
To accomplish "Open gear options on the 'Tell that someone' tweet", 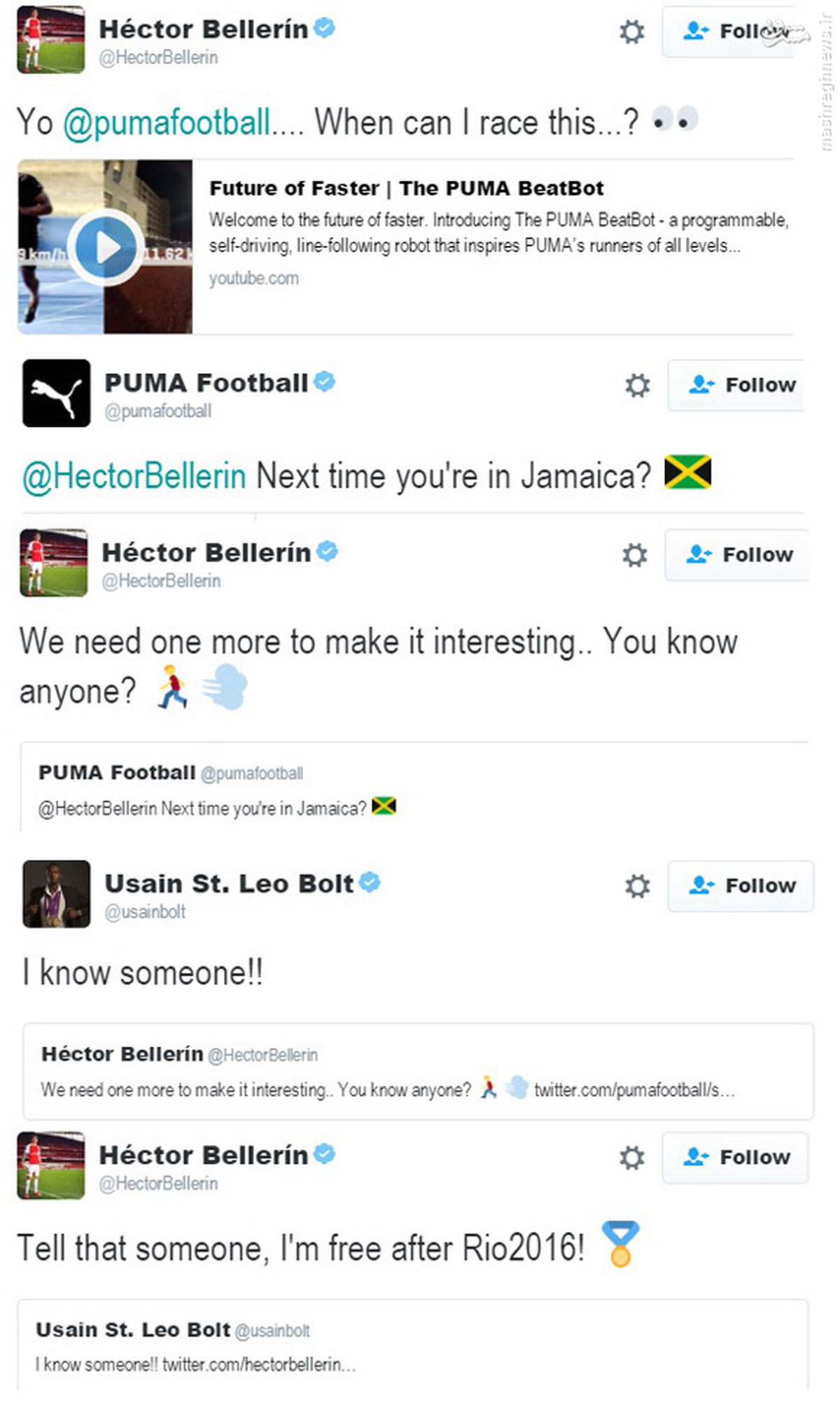I will click(x=631, y=1158).
